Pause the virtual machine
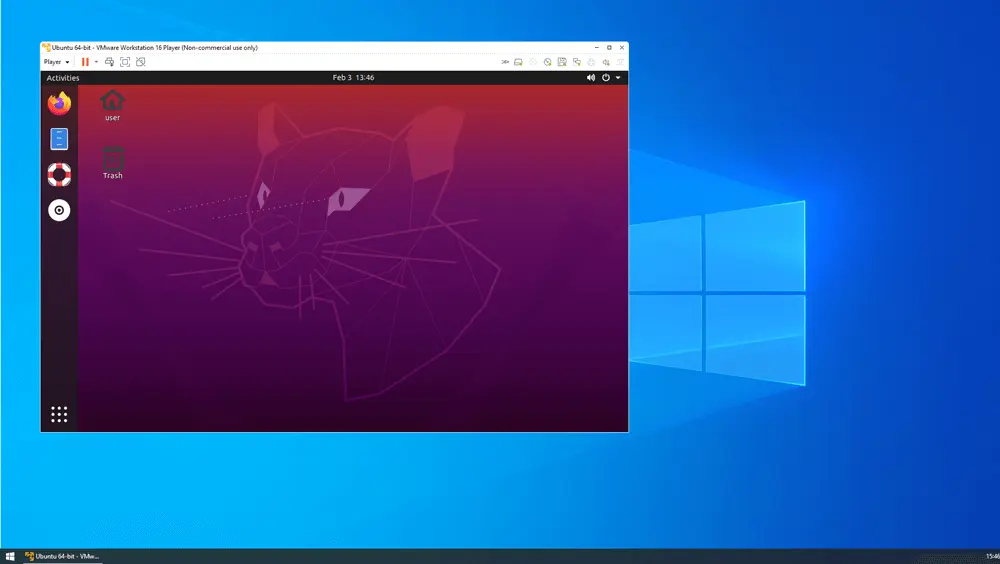Image resolution: width=1000 pixels, height=564 pixels. 85,62
